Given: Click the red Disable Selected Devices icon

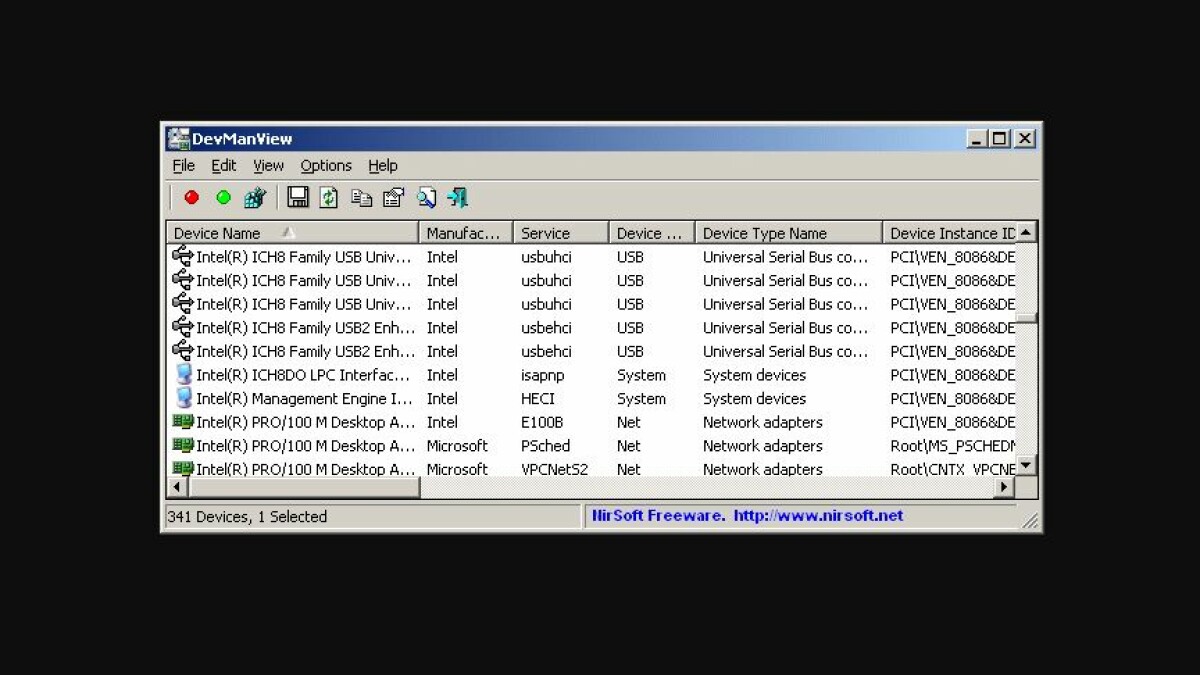Looking at the screenshot, I should point(192,198).
